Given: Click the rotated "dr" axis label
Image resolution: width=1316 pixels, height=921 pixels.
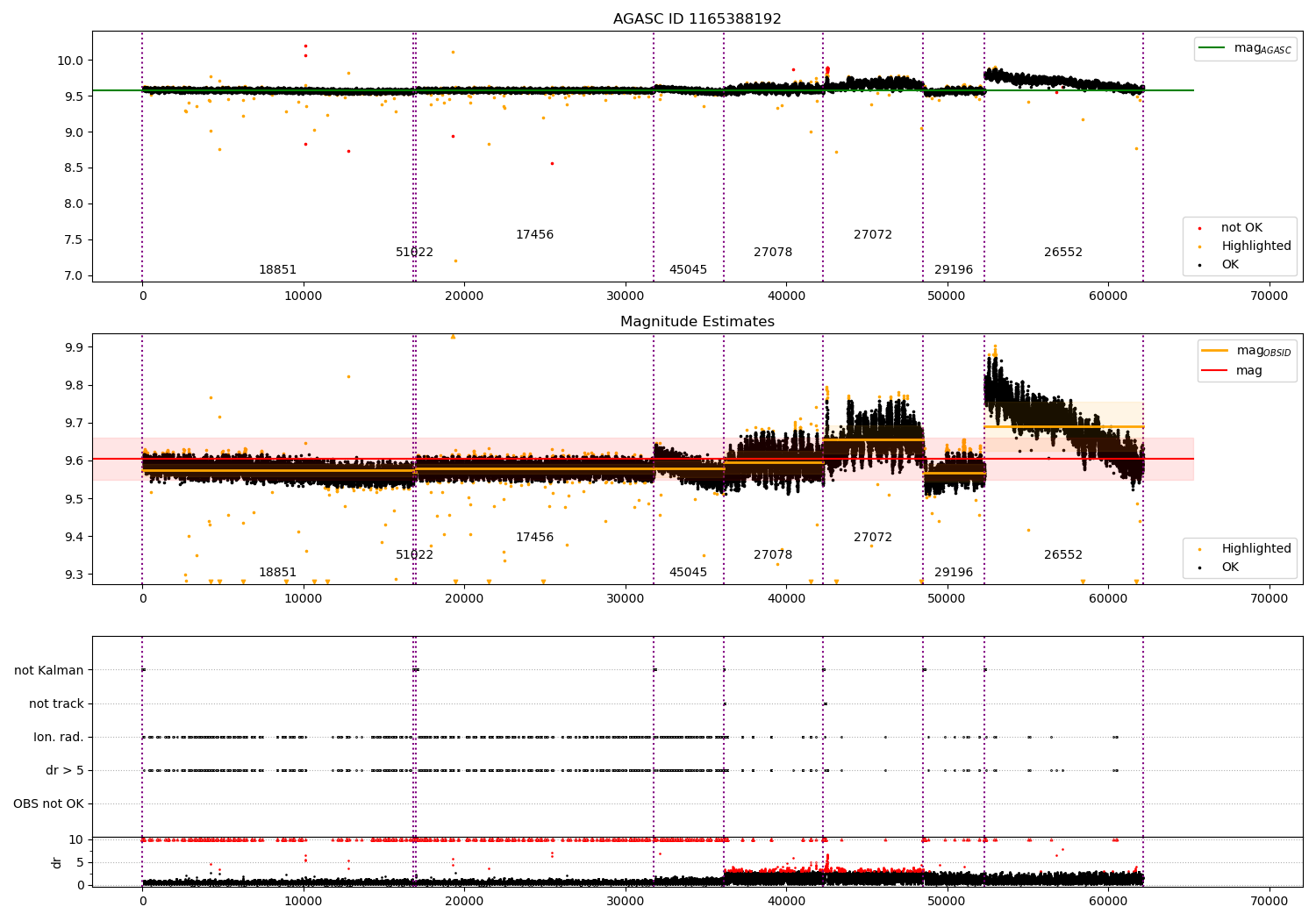Looking at the screenshot, I should (57, 862).
